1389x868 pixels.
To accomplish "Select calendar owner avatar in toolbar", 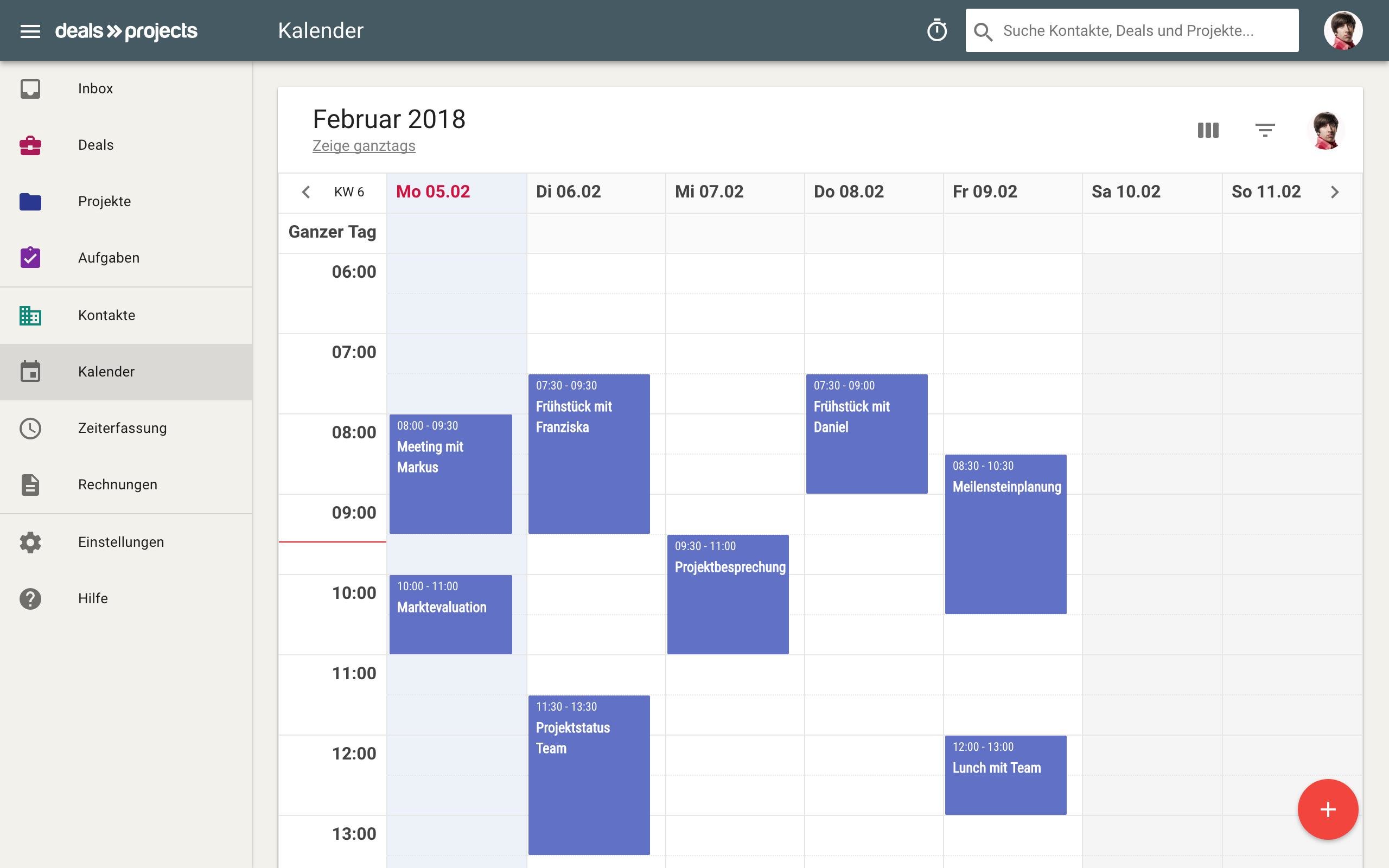I will (x=1326, y=130).
